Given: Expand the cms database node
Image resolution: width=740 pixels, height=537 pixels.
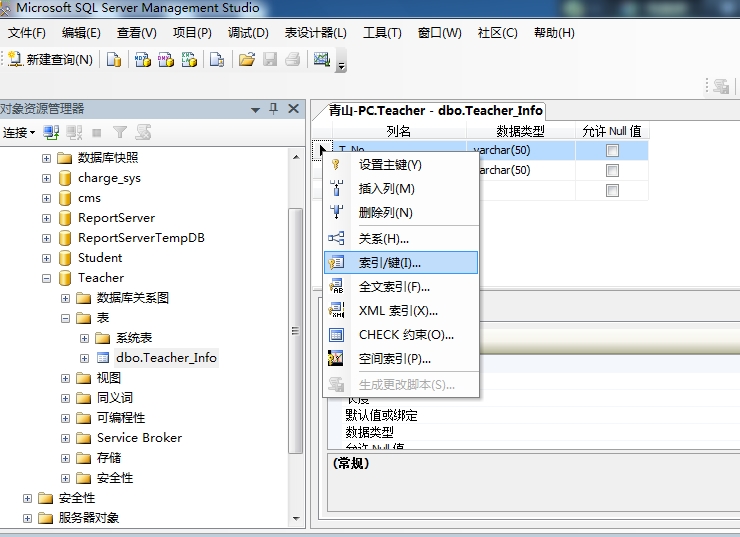Looking at the screenshot, I should point(46,198).
